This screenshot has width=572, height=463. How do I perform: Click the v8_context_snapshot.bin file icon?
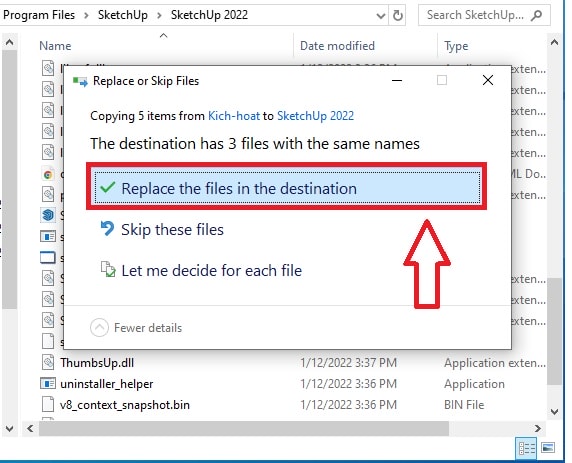(x=48, y=404)
